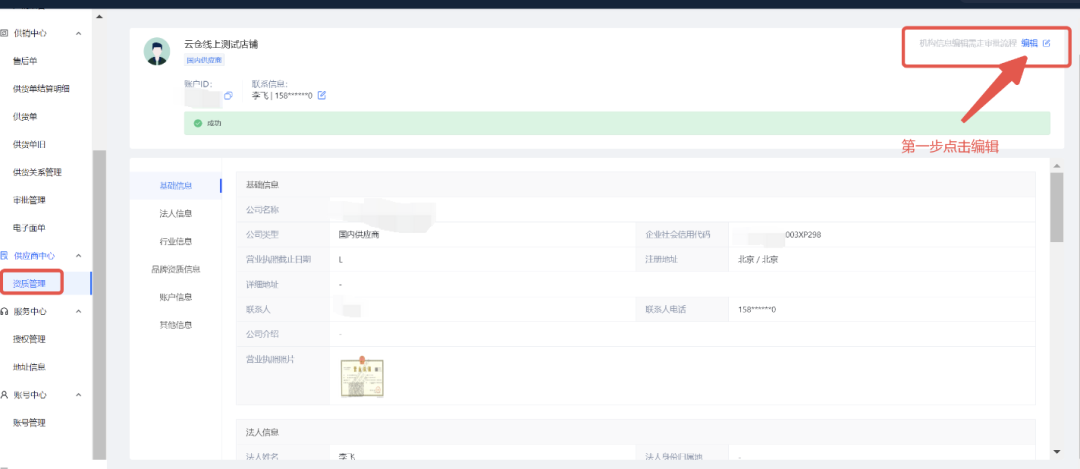Image resolution: width=1080 pixels, height=469 pixels.
Task: Open the business license thumbnail image
Action: tap(361, 377)
